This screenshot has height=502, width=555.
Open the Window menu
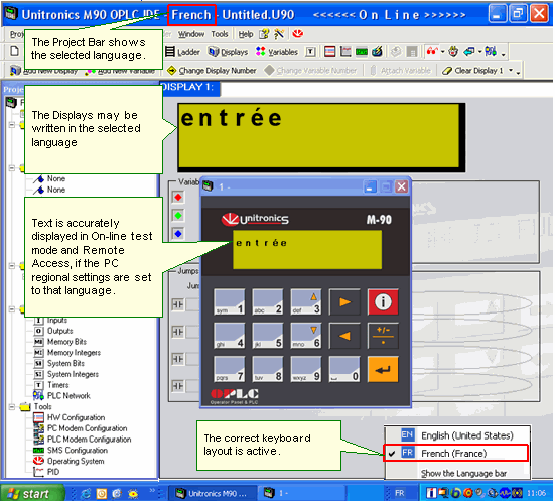[x=191, y=34]
